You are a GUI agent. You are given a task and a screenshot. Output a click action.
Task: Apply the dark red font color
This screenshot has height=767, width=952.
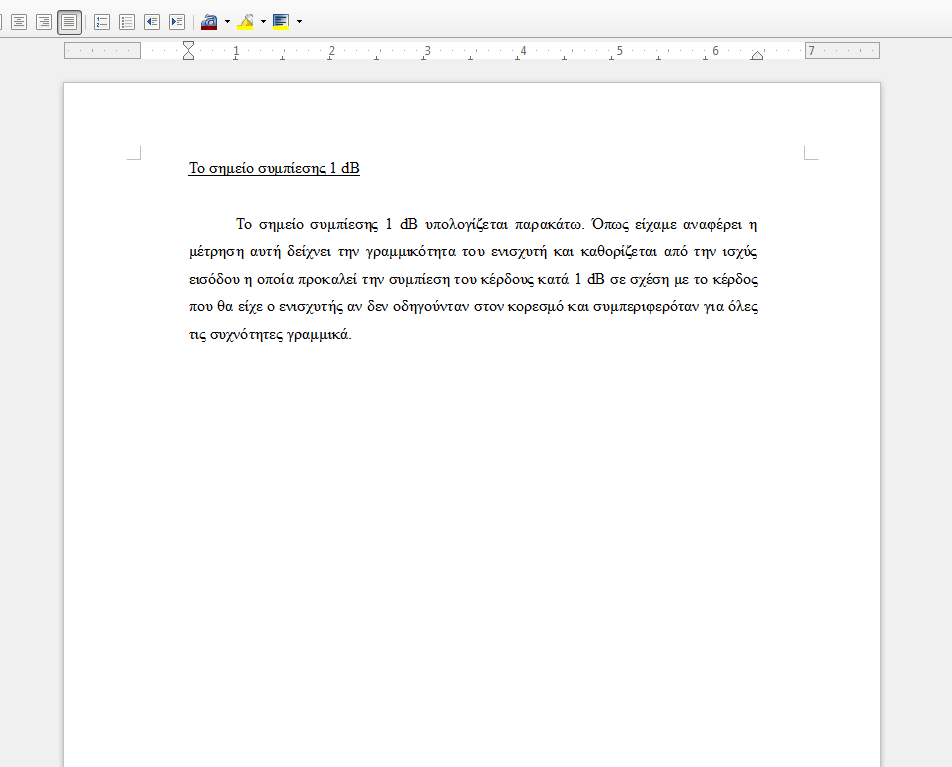[209, 22]
